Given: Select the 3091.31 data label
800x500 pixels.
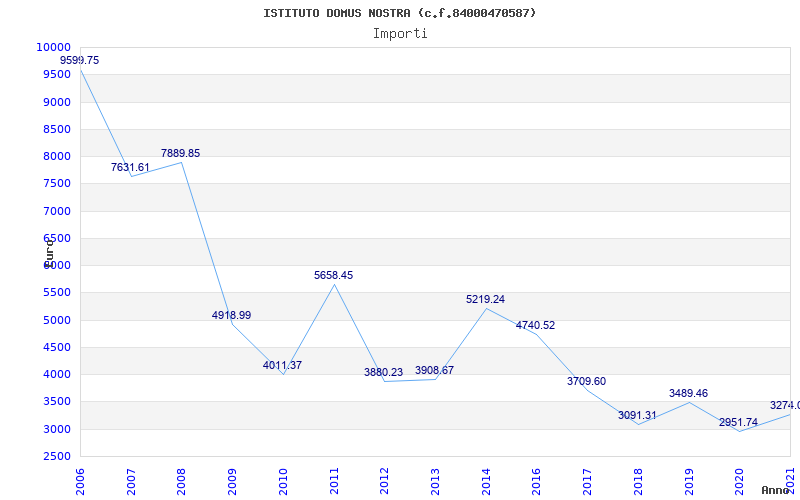Looking at the screenshot, I should click(x=637, y=415).
